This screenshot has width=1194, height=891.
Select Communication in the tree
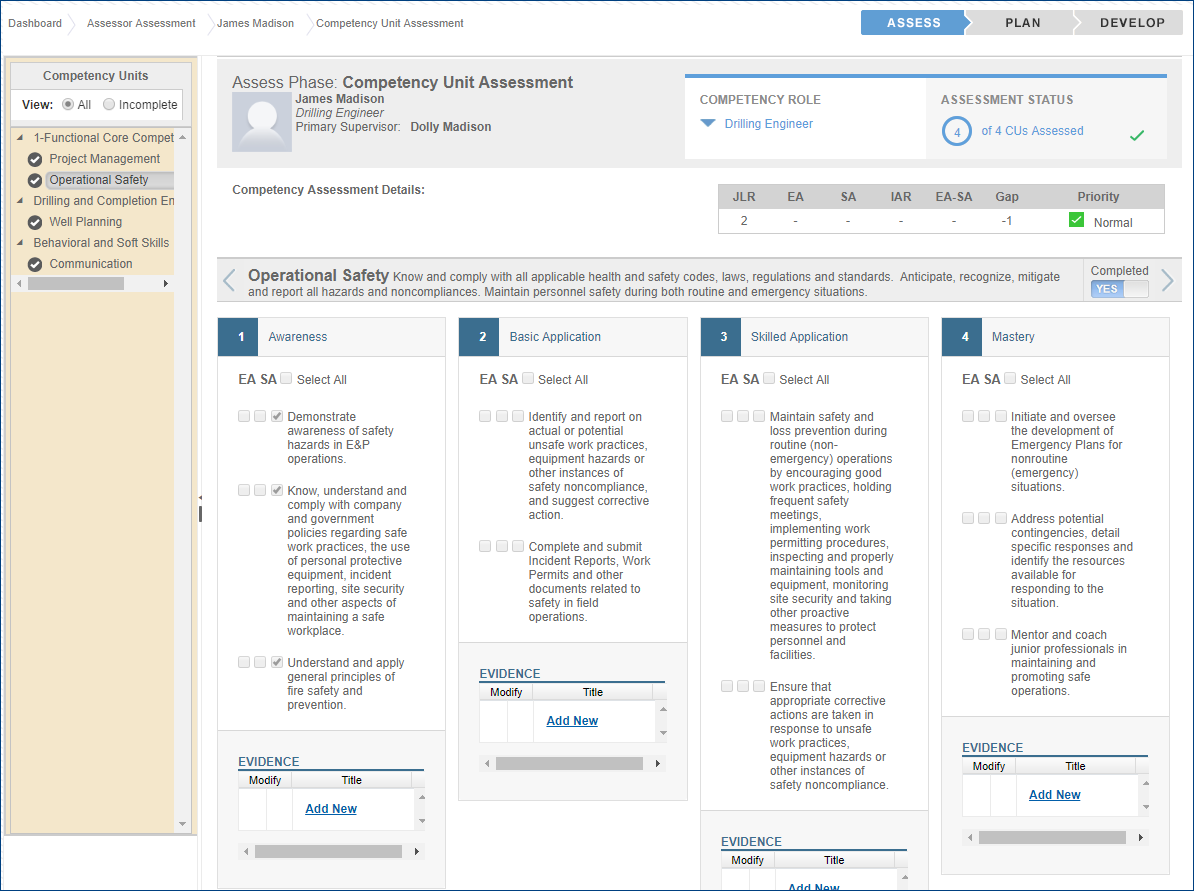pyautogui.click(x=91, y=264)
